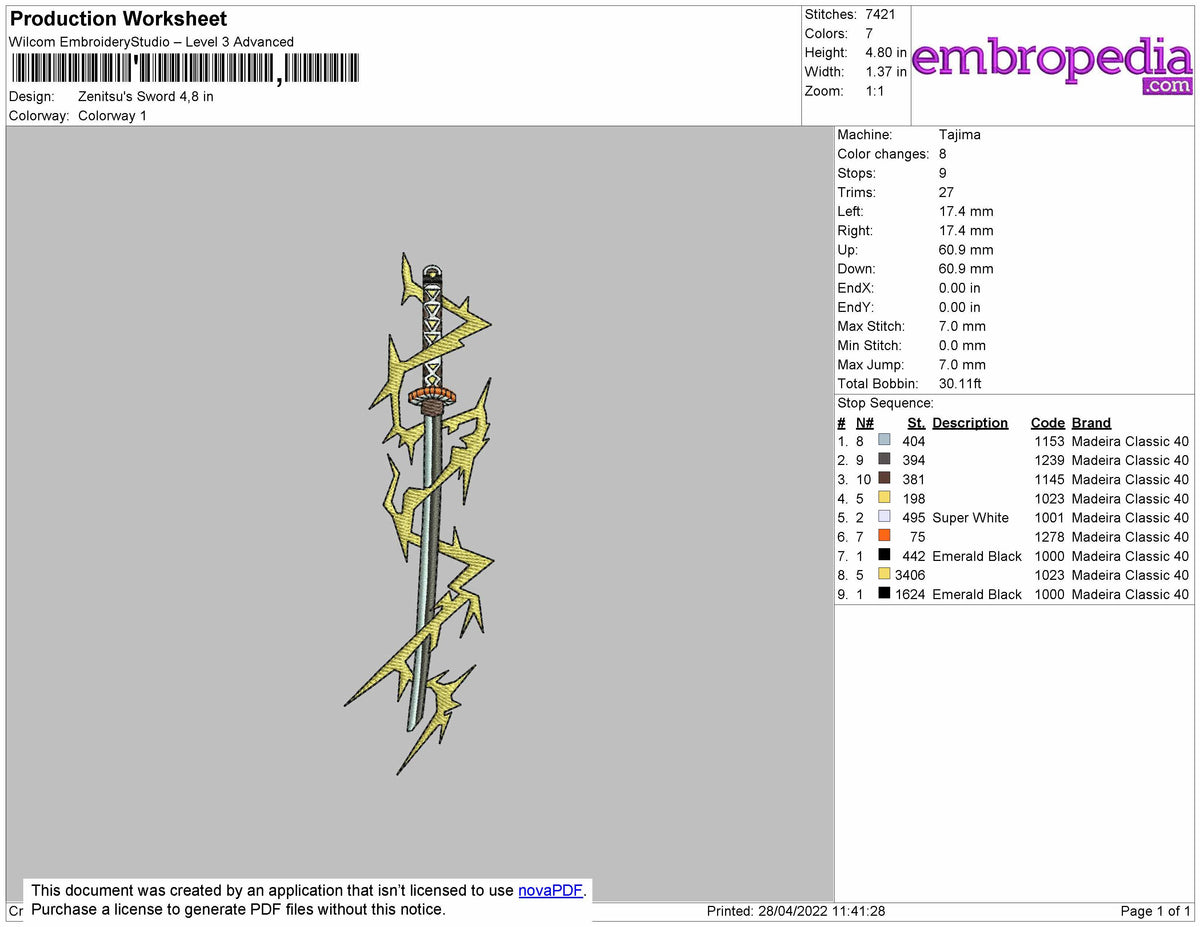Screen dimensions: 1200x927
Task: Click the # column header in Stop Sequence
Action: [x=841, y=422]
